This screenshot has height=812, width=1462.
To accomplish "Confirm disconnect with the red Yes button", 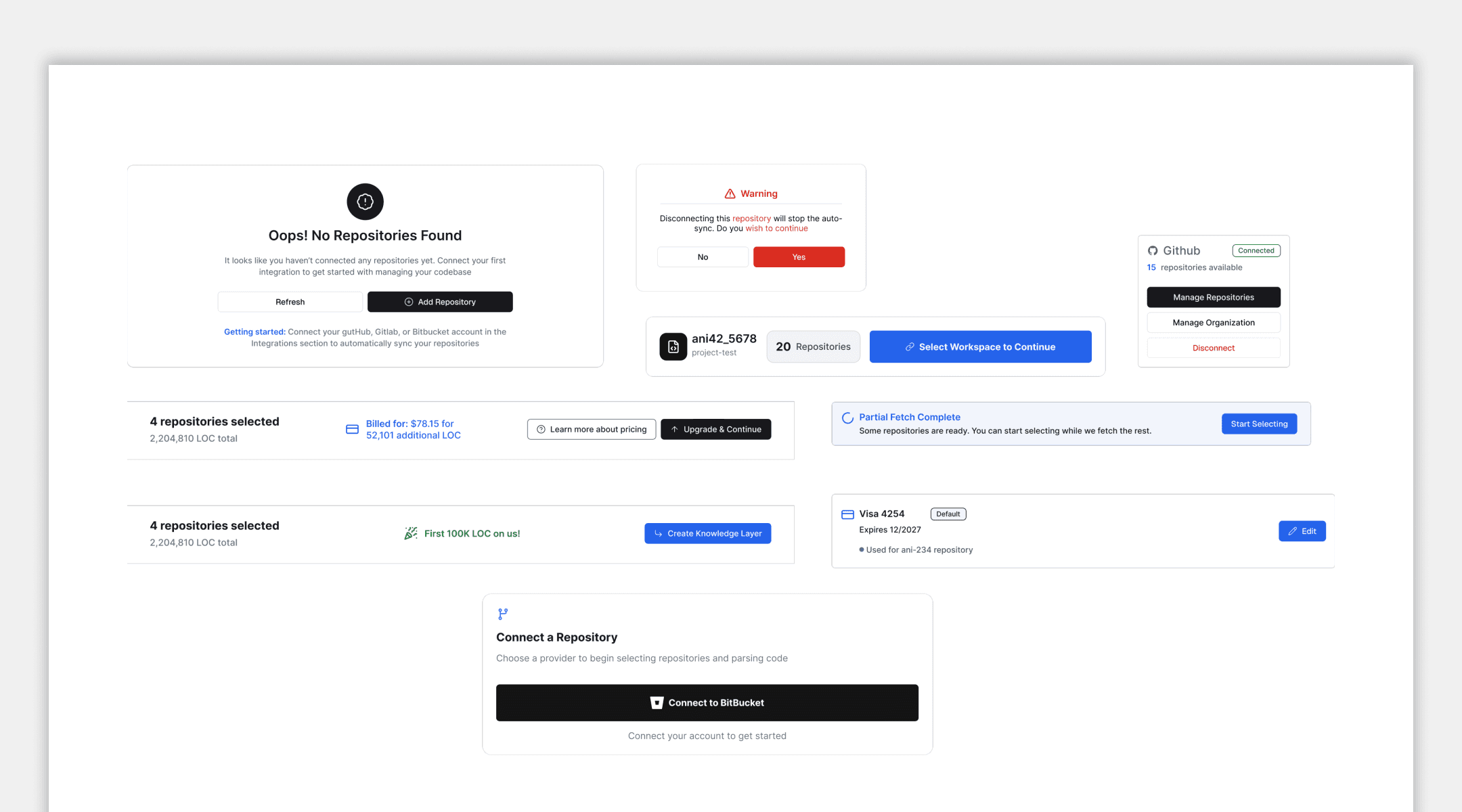I will [x=799, y=257].
